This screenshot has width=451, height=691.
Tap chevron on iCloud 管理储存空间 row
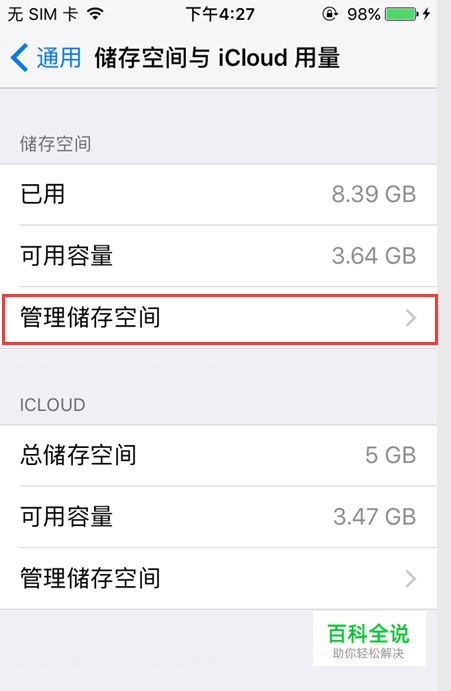411,579
